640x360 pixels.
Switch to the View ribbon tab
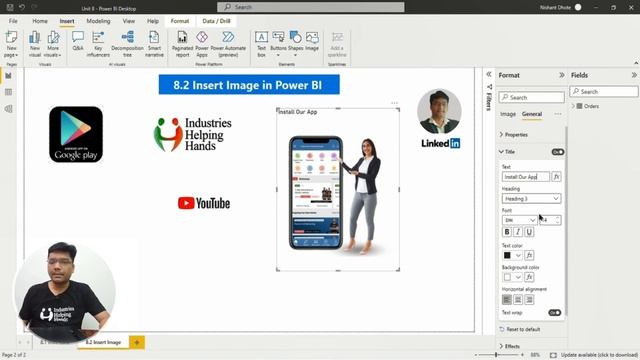pos(129,21)
